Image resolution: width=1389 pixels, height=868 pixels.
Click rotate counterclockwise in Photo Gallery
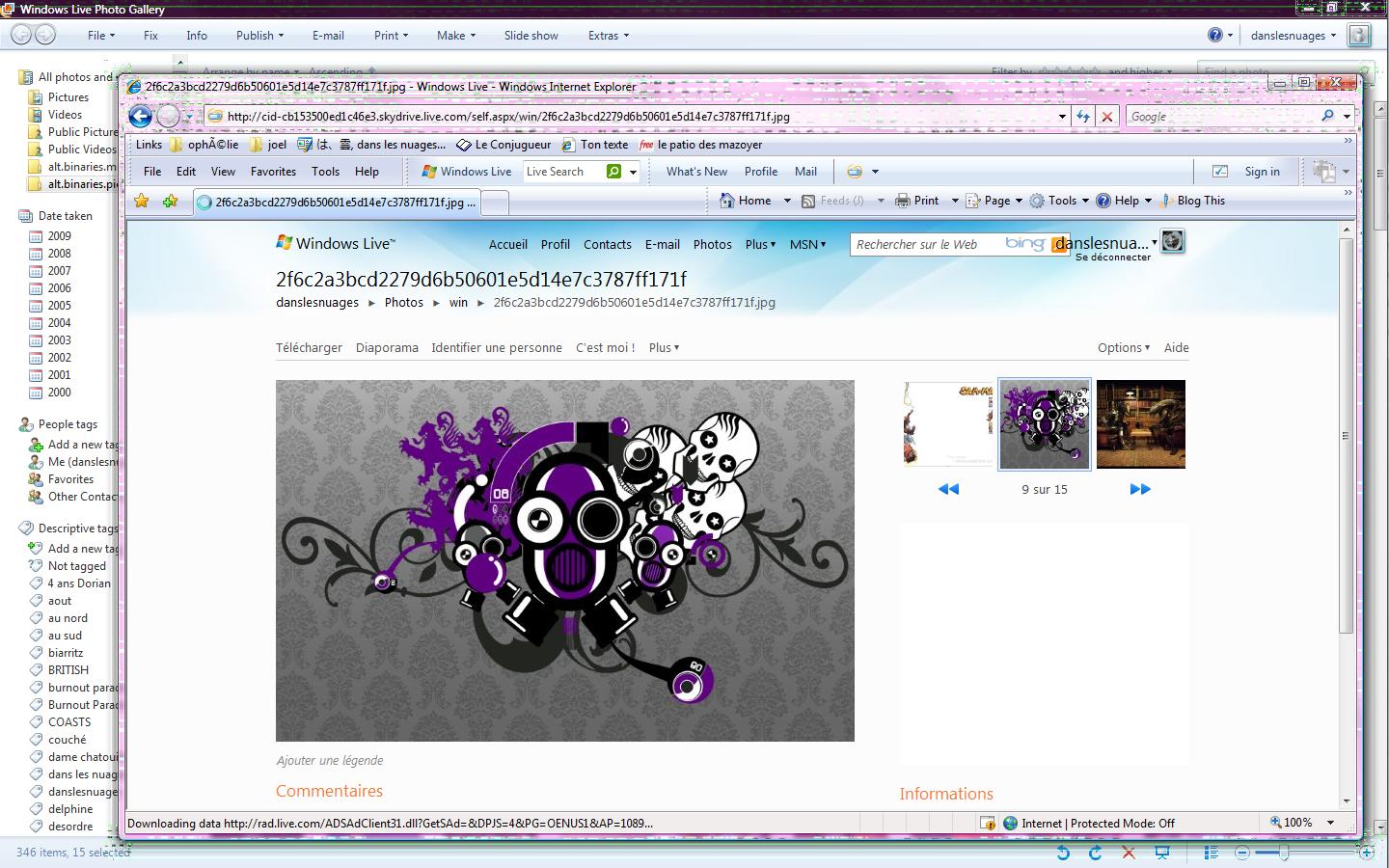pyautogui.click(x=1063, y=853)
